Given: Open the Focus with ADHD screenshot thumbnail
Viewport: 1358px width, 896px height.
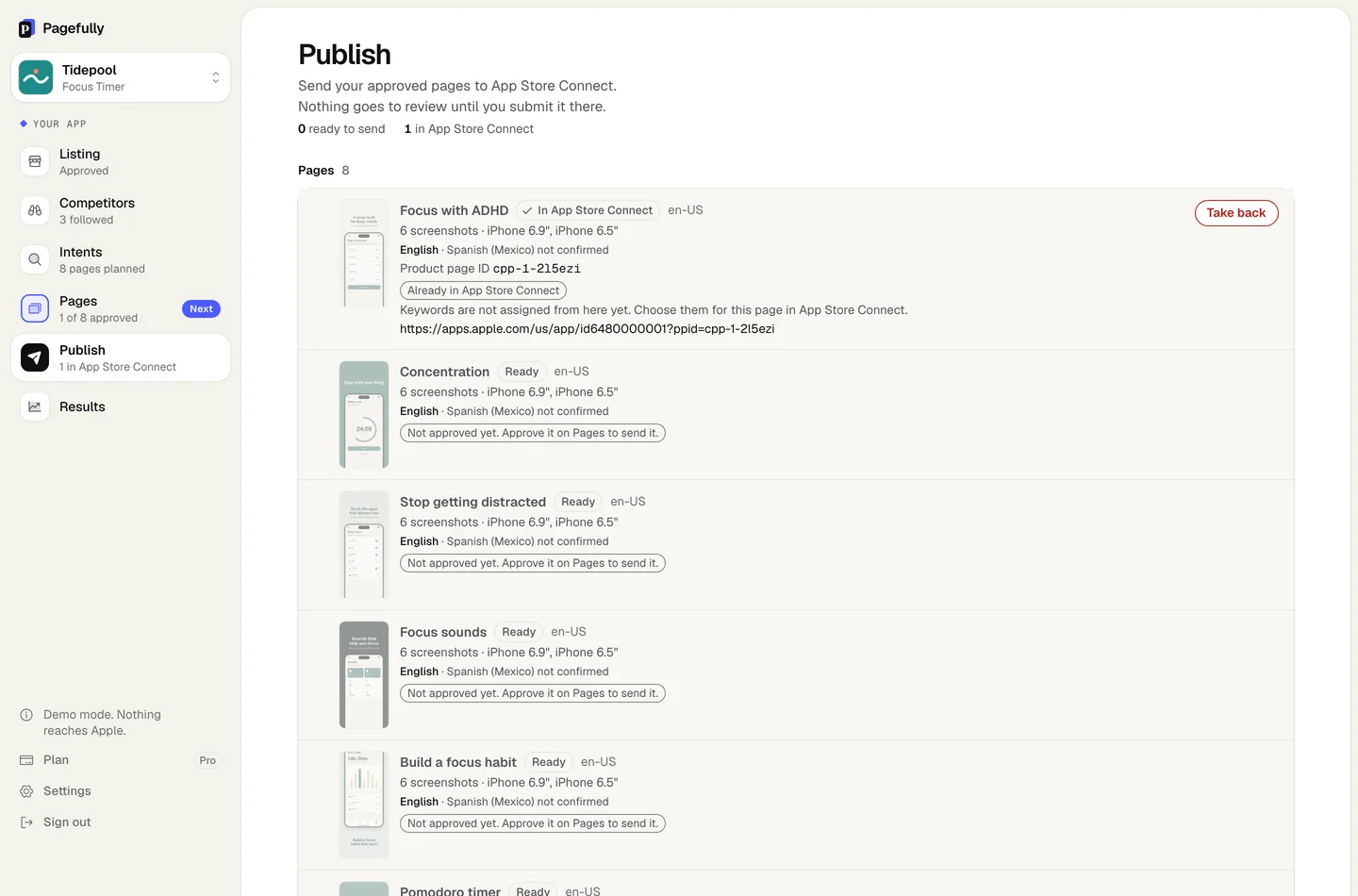Looking at the screenshot, I should click(364, 254).
